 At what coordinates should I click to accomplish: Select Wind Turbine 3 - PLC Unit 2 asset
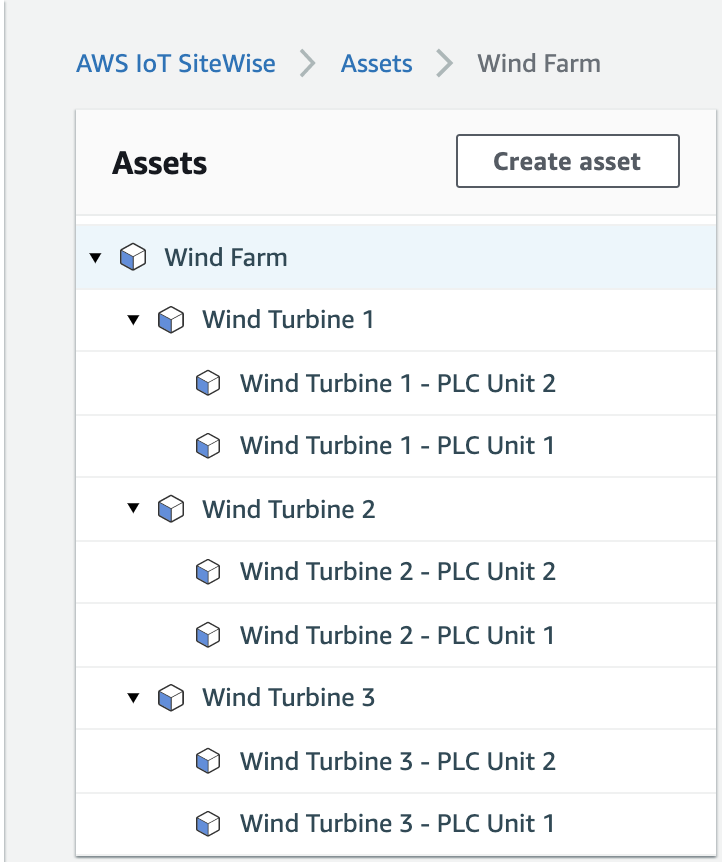(397, 761)
